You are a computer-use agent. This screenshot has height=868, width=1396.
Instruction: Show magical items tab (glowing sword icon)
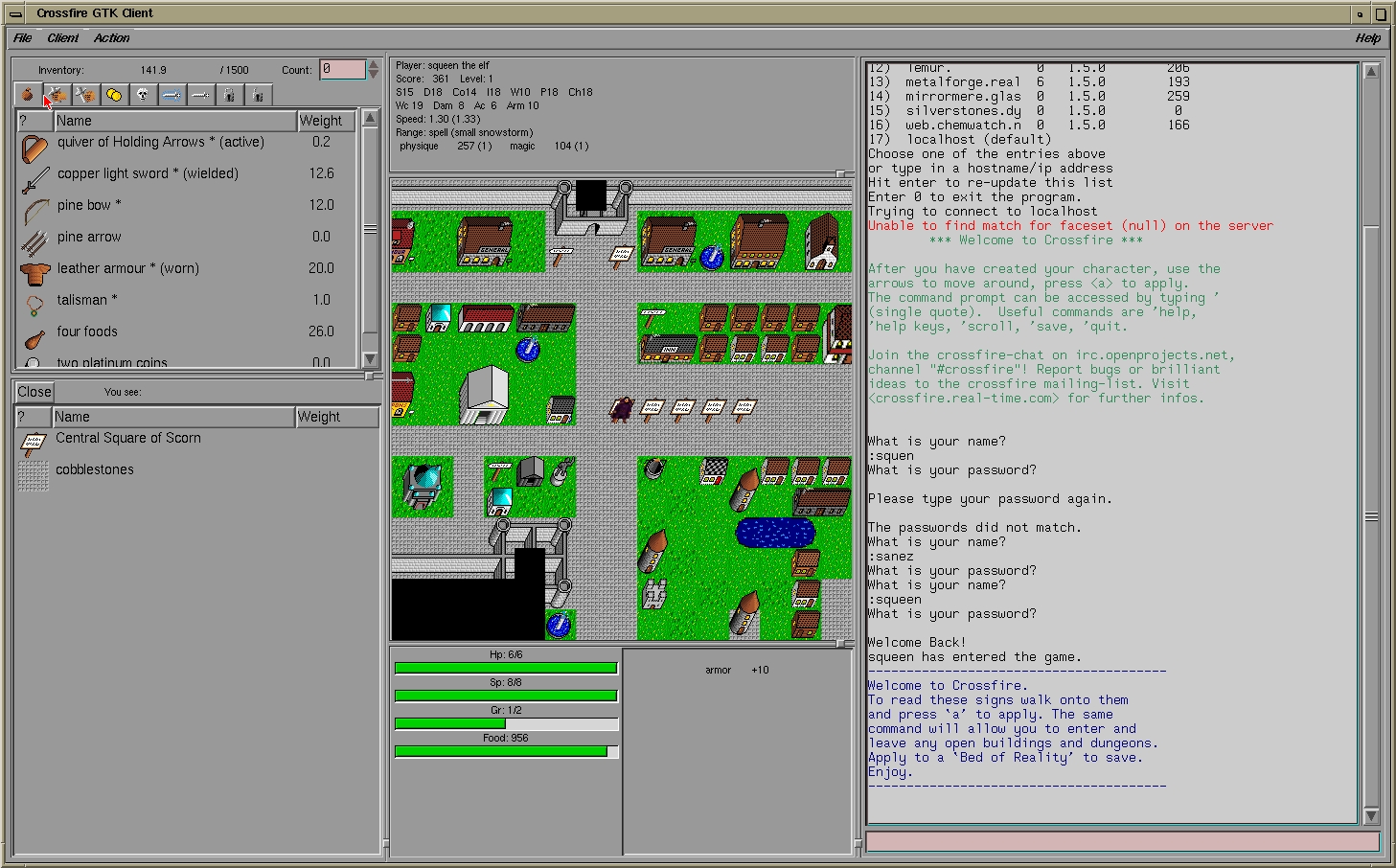coord(172,95)
